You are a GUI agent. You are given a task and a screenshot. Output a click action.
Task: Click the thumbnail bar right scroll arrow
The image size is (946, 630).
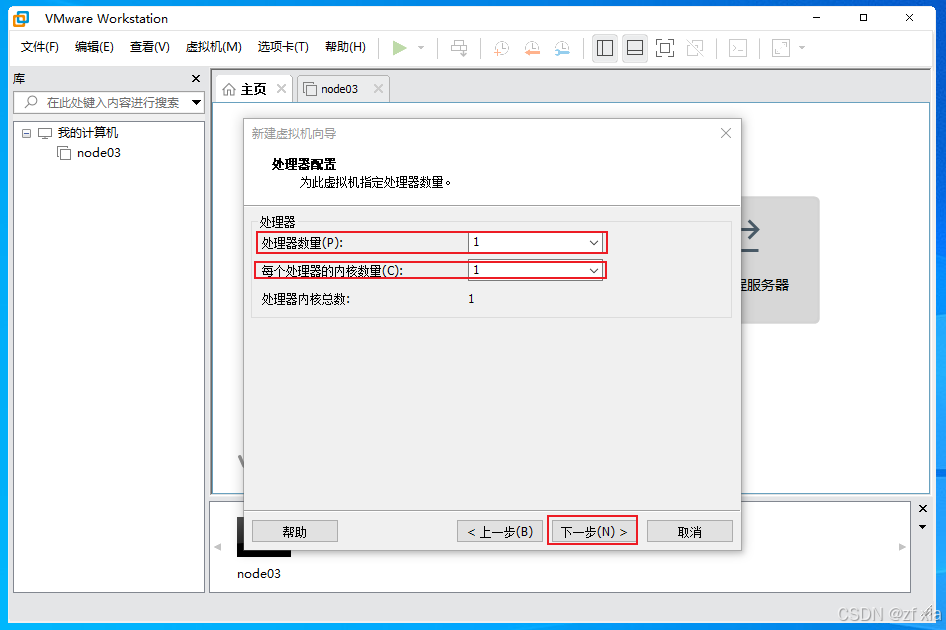(x=902, y=547)
